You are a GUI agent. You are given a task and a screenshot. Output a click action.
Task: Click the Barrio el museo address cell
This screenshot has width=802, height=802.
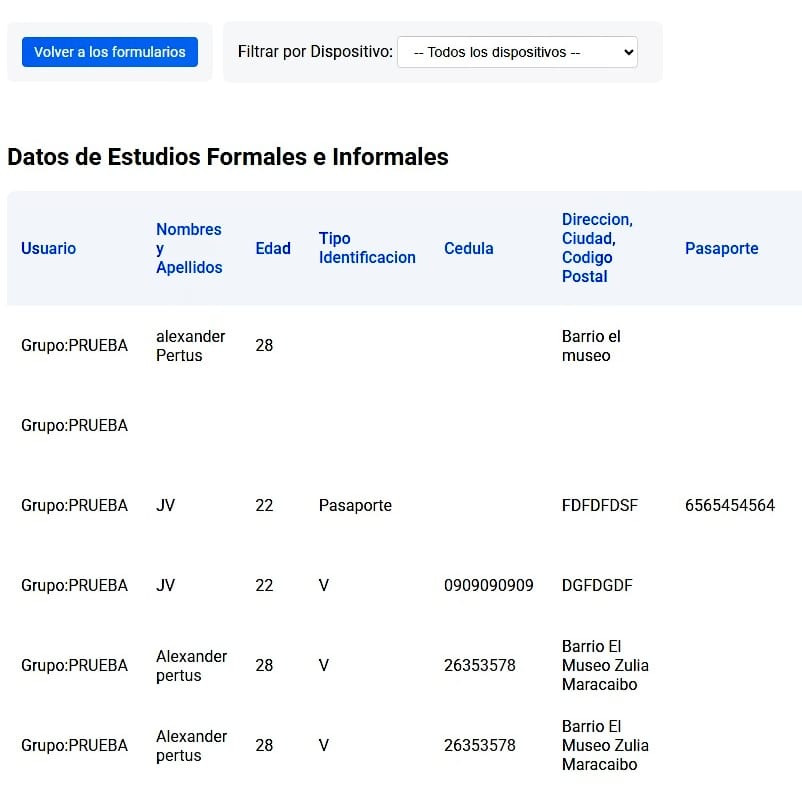[x=591, y=346]
